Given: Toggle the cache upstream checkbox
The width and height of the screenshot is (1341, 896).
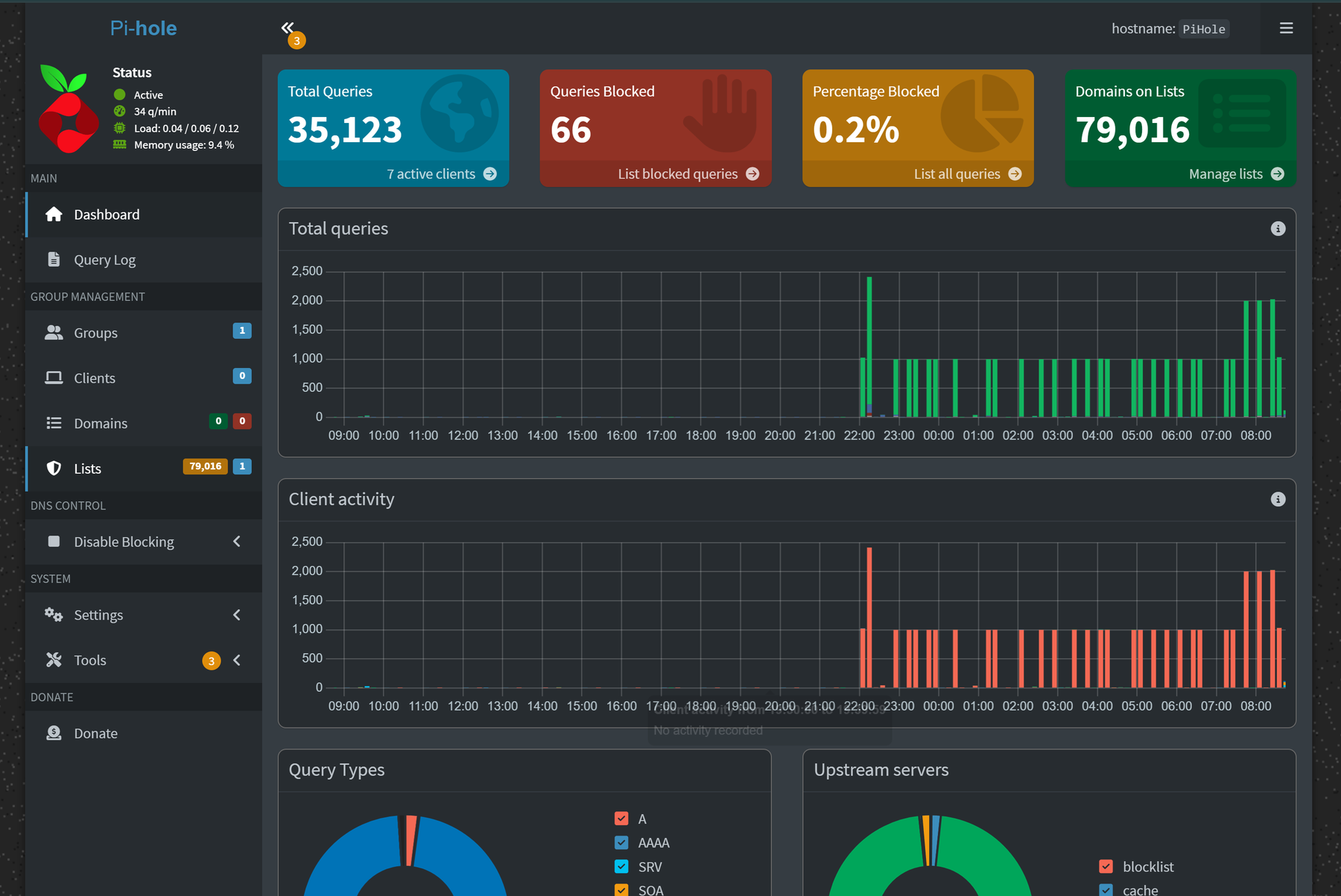Looking at the screenshot, I should 1106,890.
